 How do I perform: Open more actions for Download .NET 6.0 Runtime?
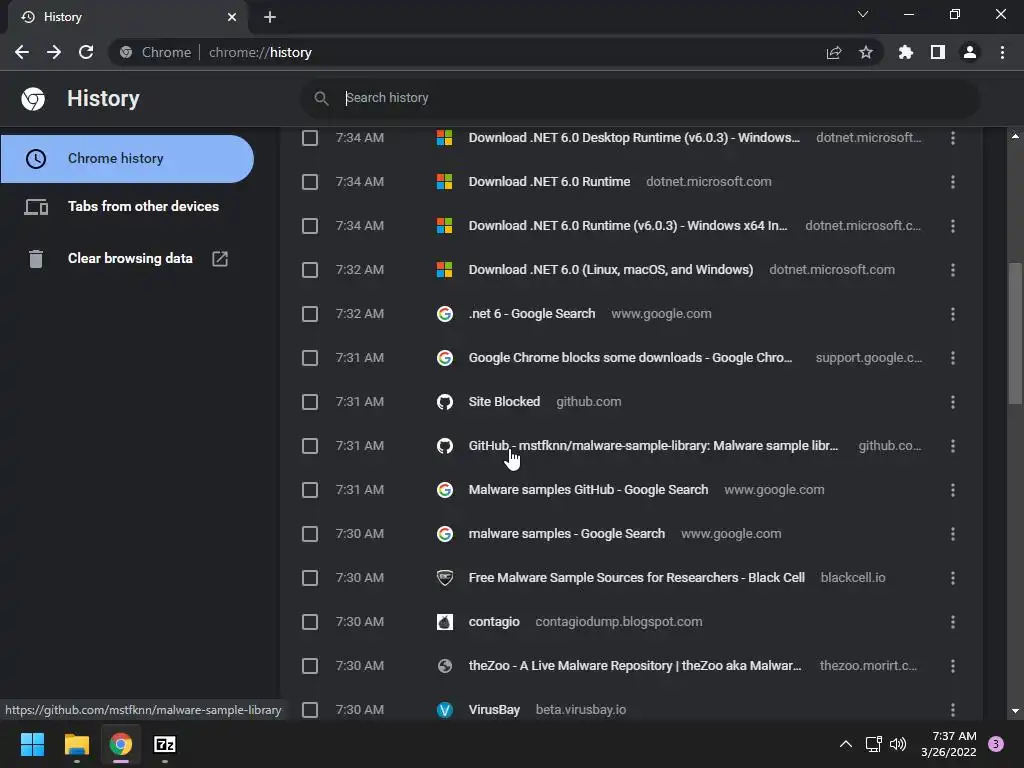tap(953, 182)
